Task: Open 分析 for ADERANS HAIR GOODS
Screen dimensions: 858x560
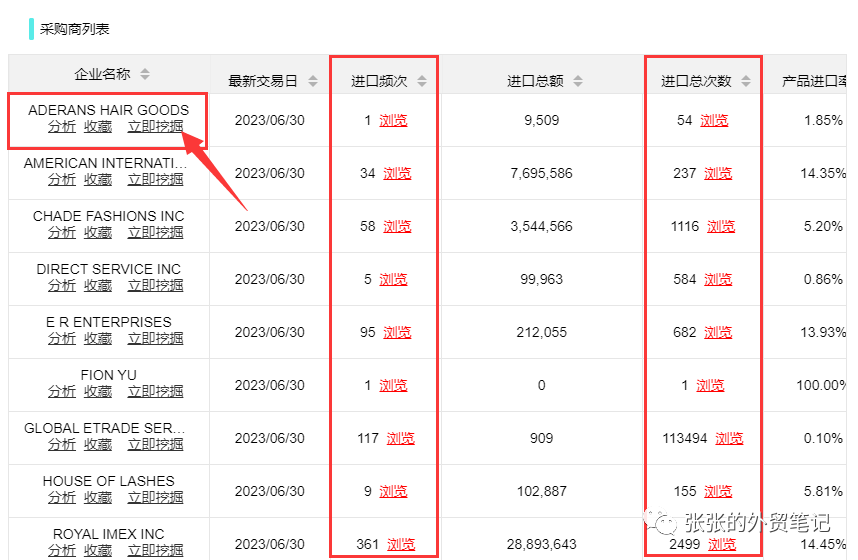Action: tap(62, 126)
